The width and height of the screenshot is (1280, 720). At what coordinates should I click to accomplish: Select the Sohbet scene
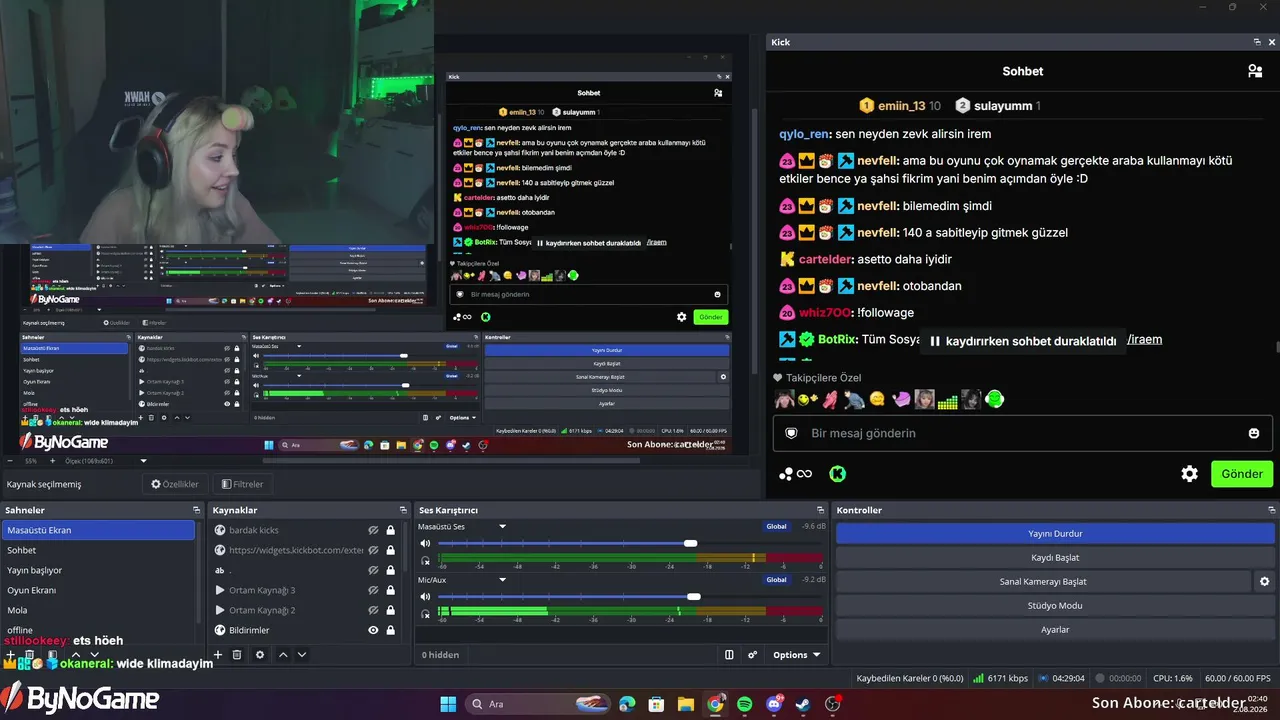pos(98,550)
